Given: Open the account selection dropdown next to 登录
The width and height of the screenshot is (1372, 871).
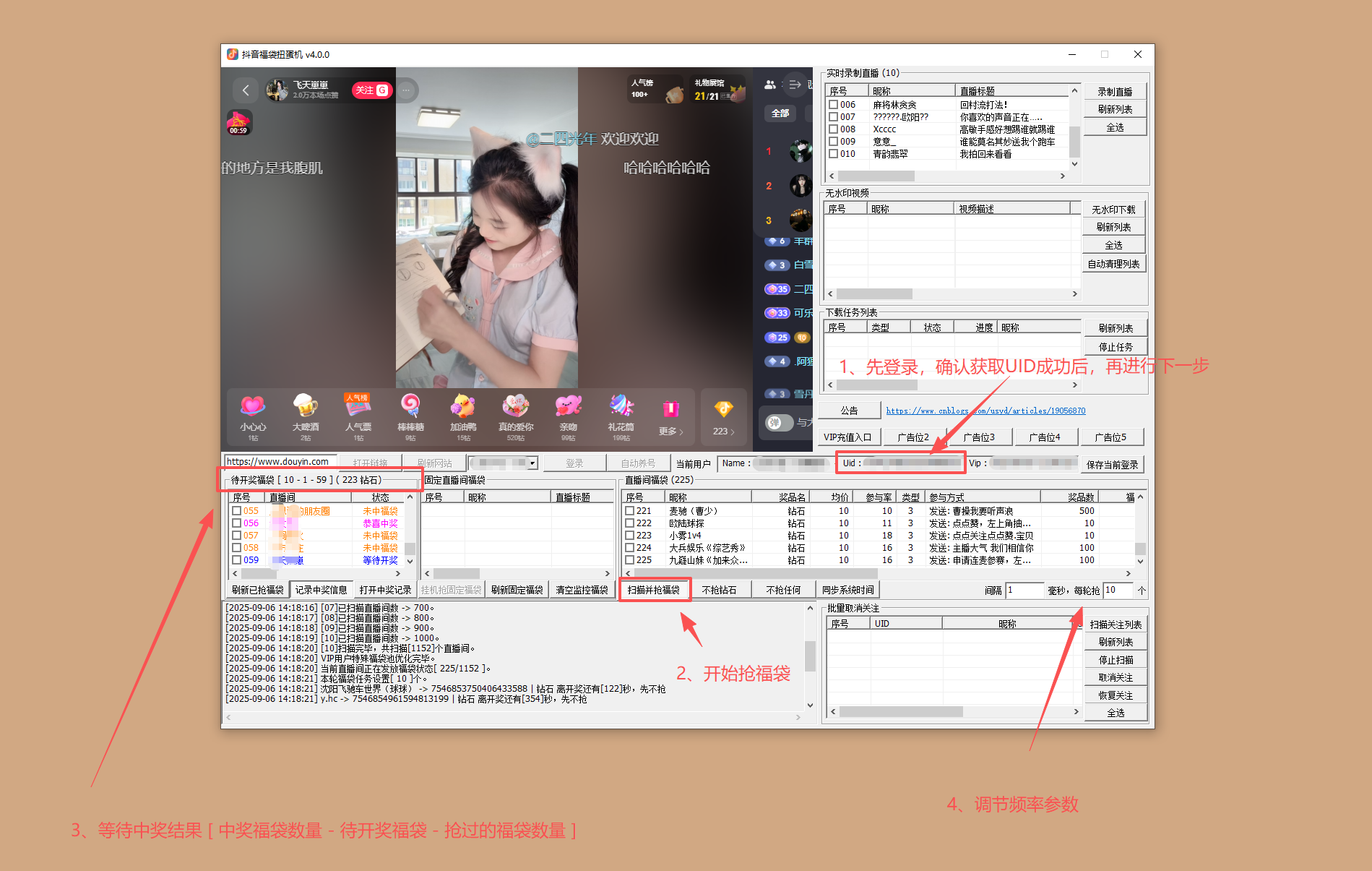Looking at the screenshot, I should click(x=531, y=463).
